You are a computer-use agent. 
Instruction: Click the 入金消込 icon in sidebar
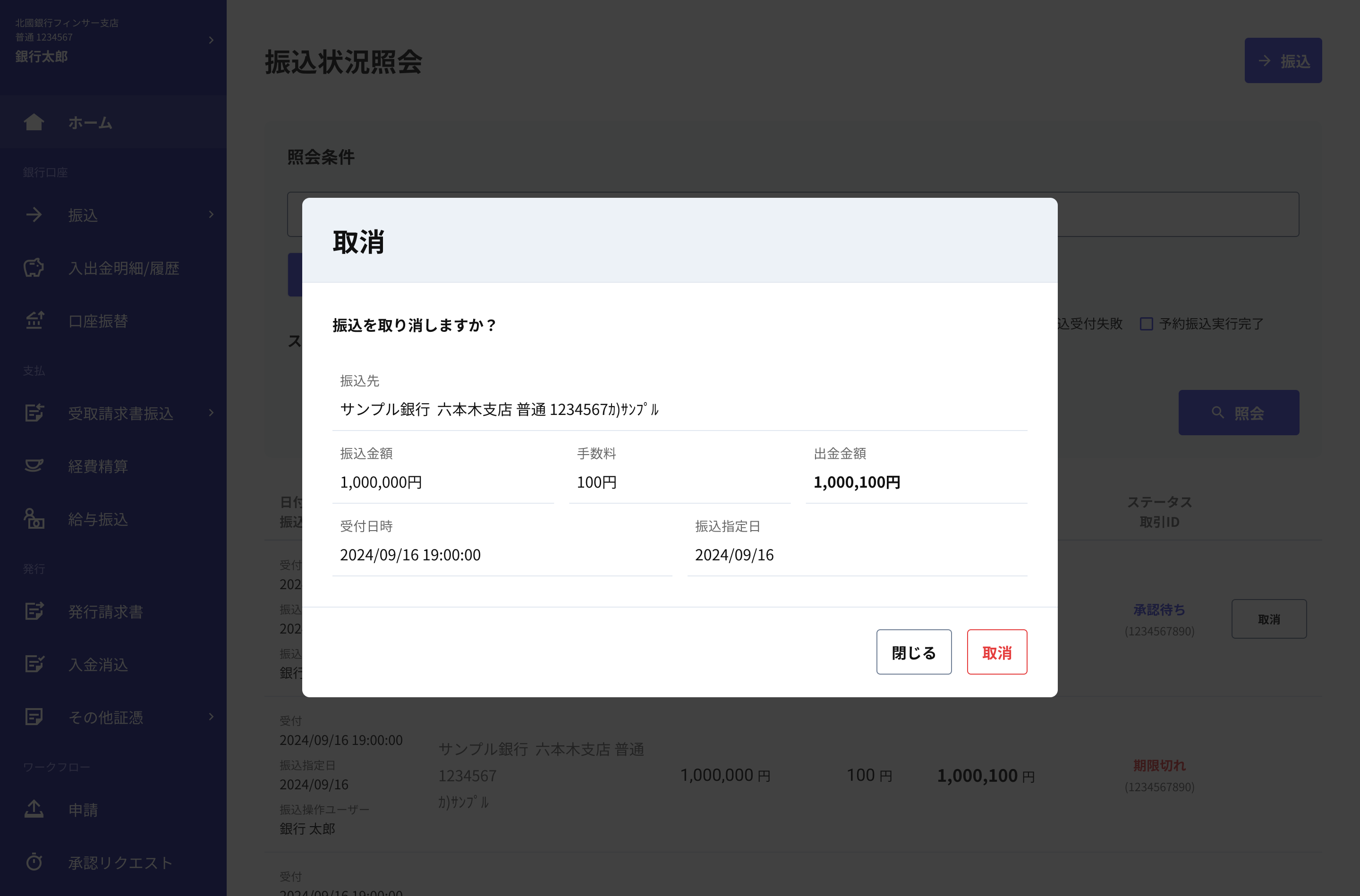(34, 664)
